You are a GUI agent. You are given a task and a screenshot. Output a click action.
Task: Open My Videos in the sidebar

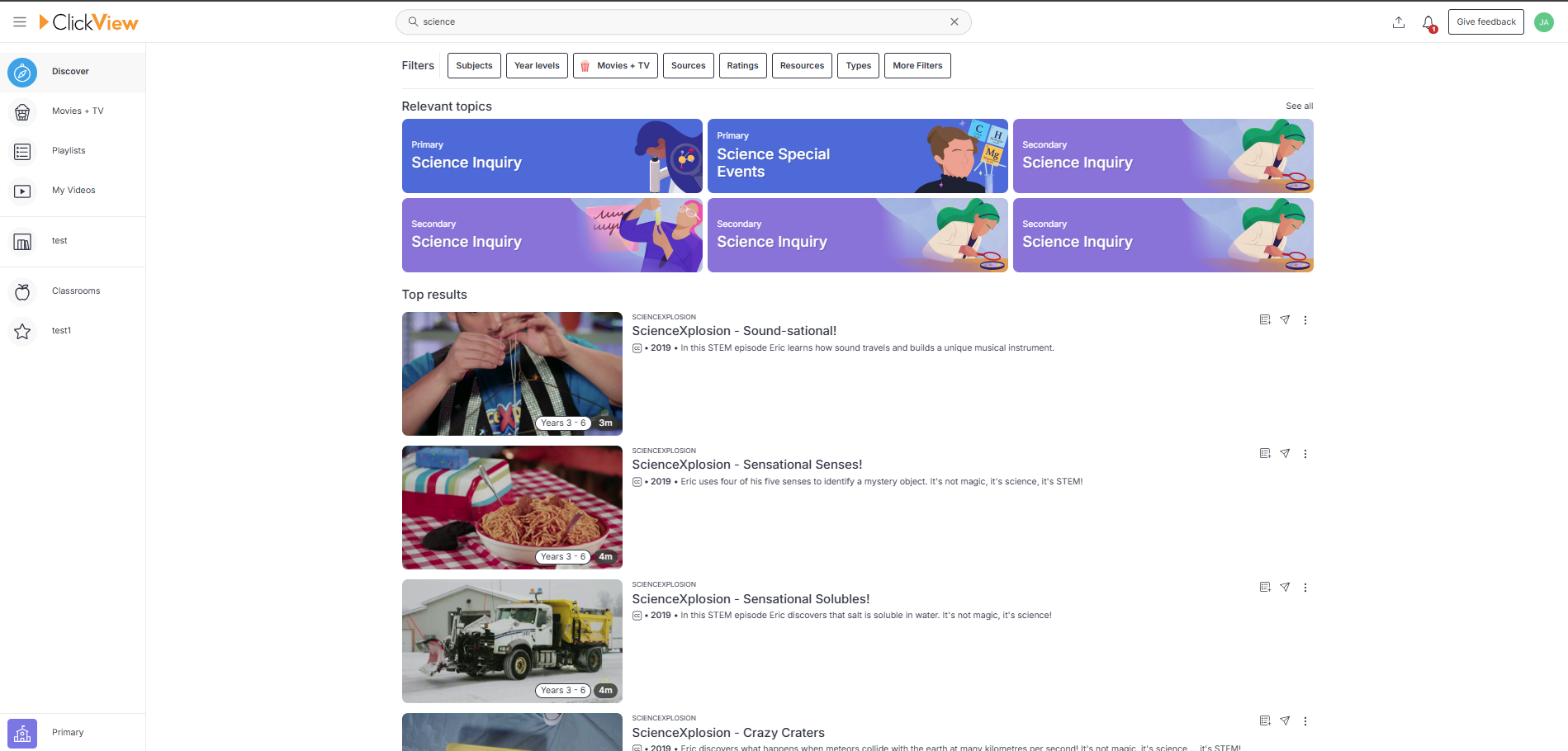click(x=73, y=191)
